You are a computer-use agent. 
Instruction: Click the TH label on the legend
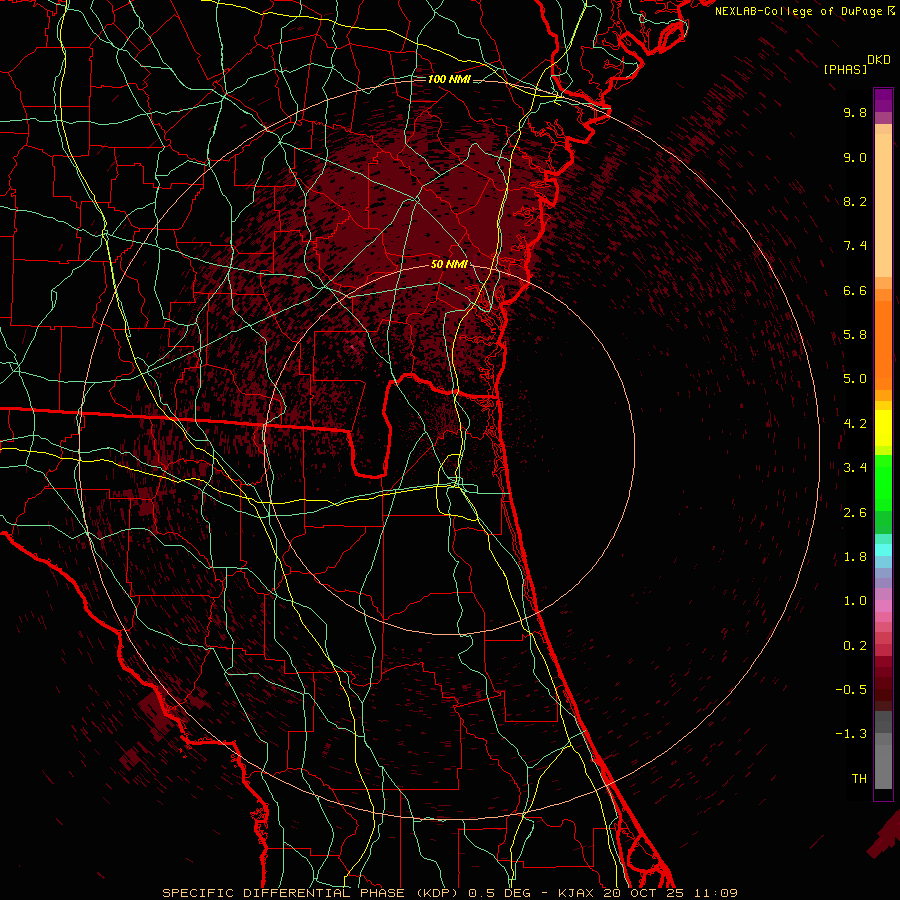859,779
